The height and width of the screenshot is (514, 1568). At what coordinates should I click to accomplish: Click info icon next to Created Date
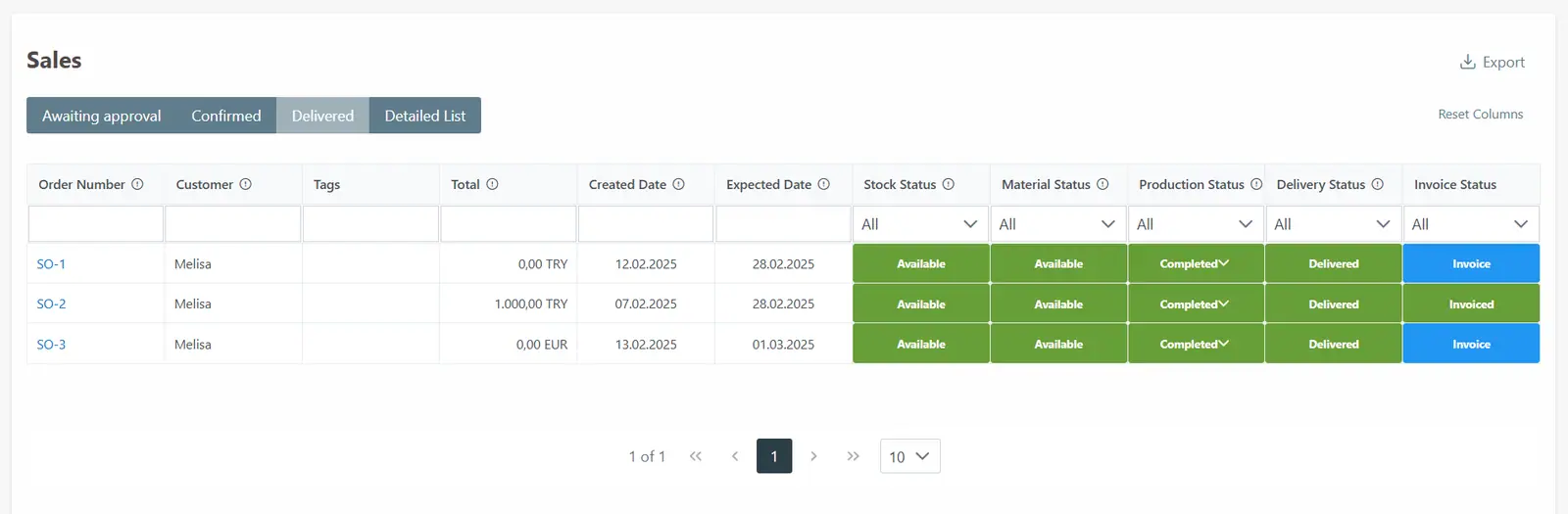coord(679,184)
